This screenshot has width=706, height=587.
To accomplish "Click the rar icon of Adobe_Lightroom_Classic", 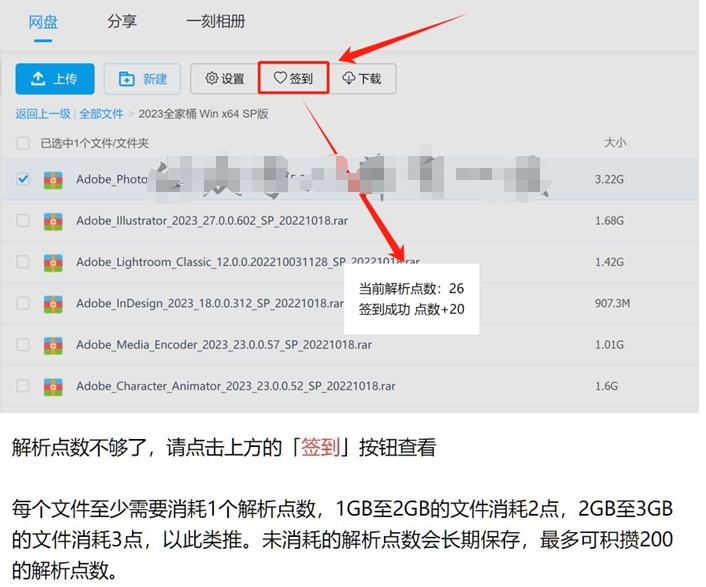I will click(53, 263).
